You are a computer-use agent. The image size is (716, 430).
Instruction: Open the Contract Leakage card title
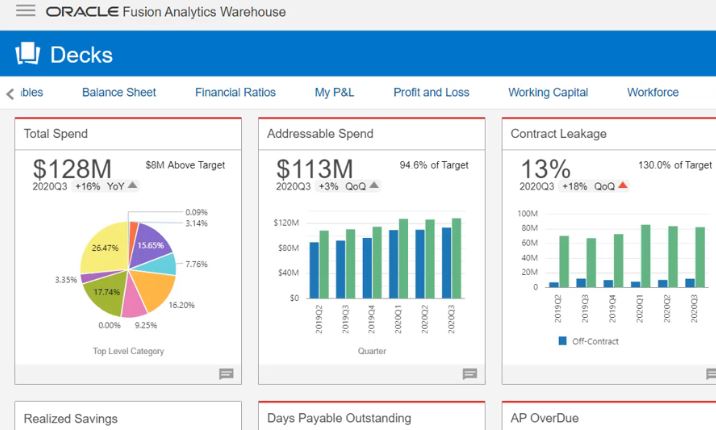[x=558, y=134]
